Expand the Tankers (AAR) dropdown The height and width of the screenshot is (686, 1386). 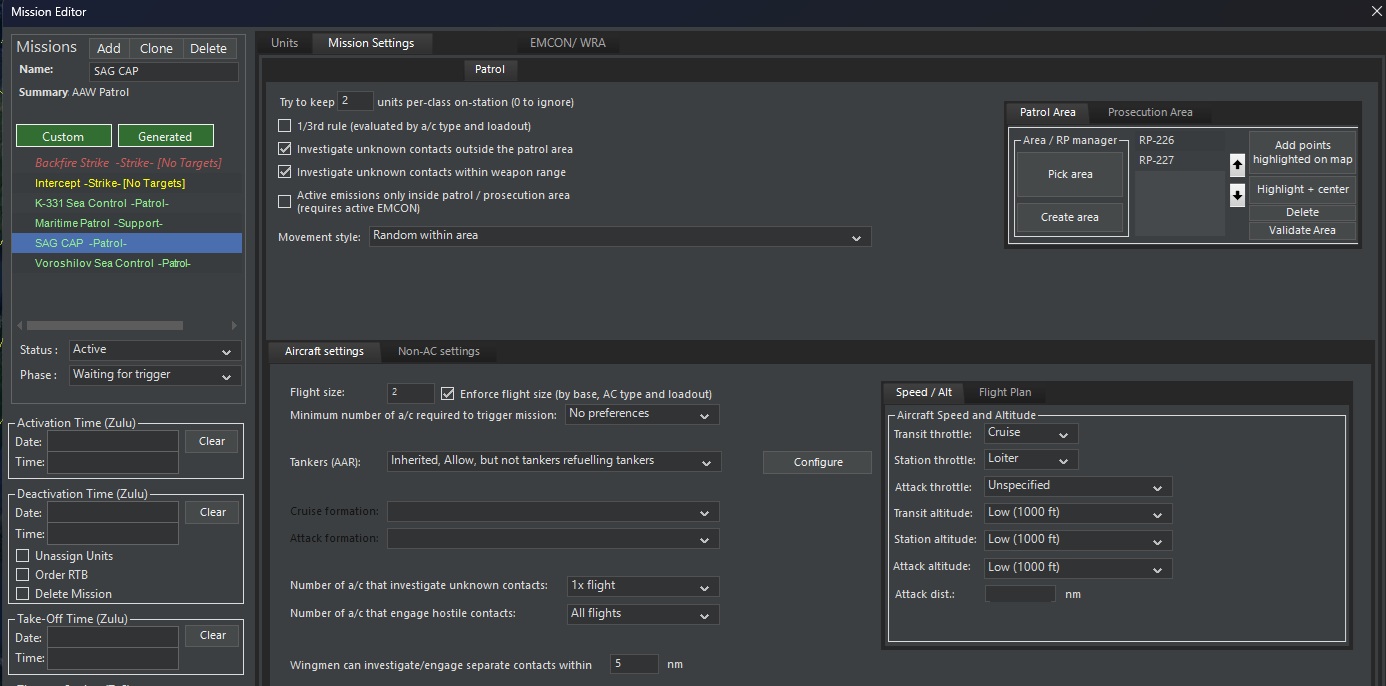point(552,462)
